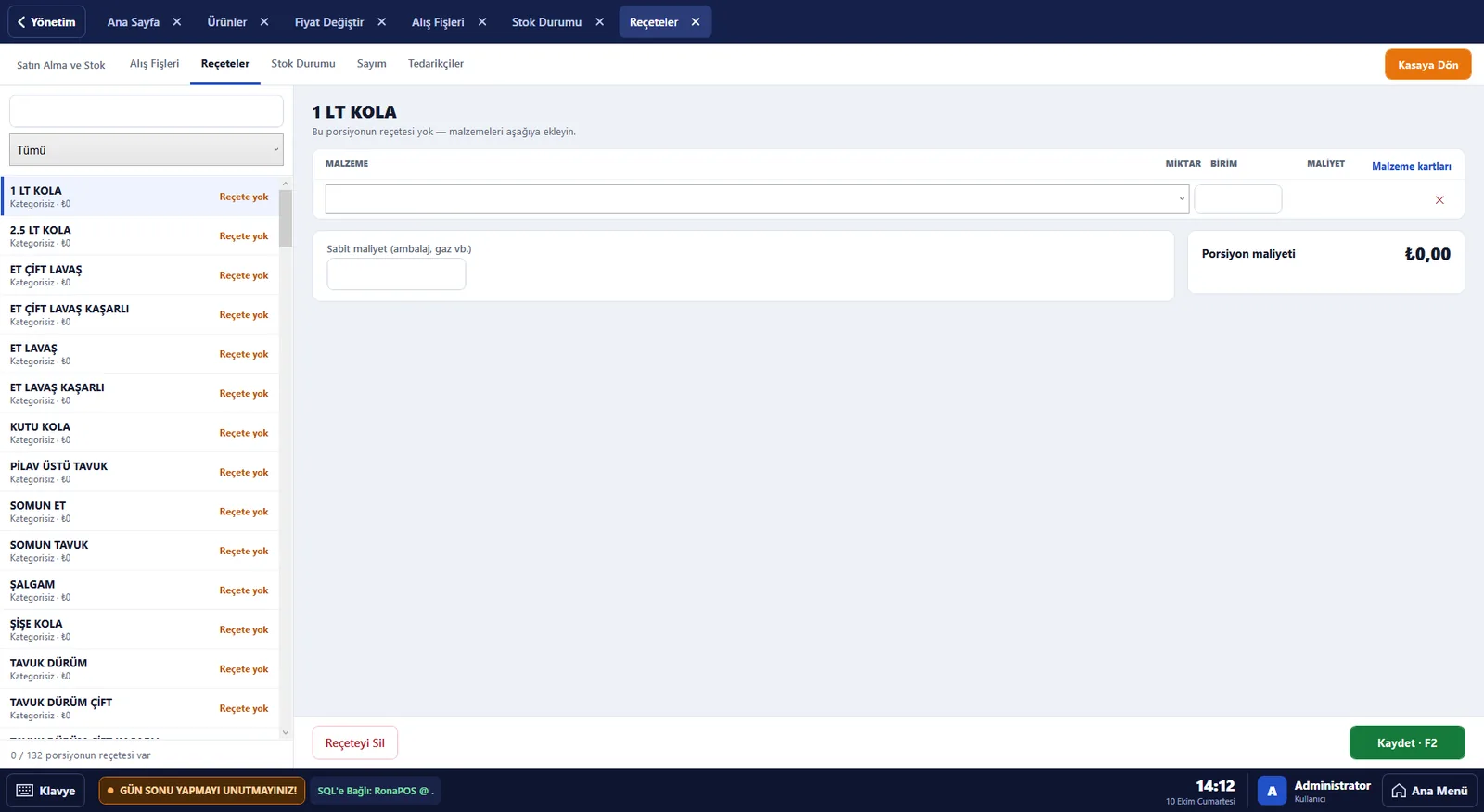Click the Sabit maliyet input field
The width and height of the screenshot is (1484, 812).
pos(396,274)
